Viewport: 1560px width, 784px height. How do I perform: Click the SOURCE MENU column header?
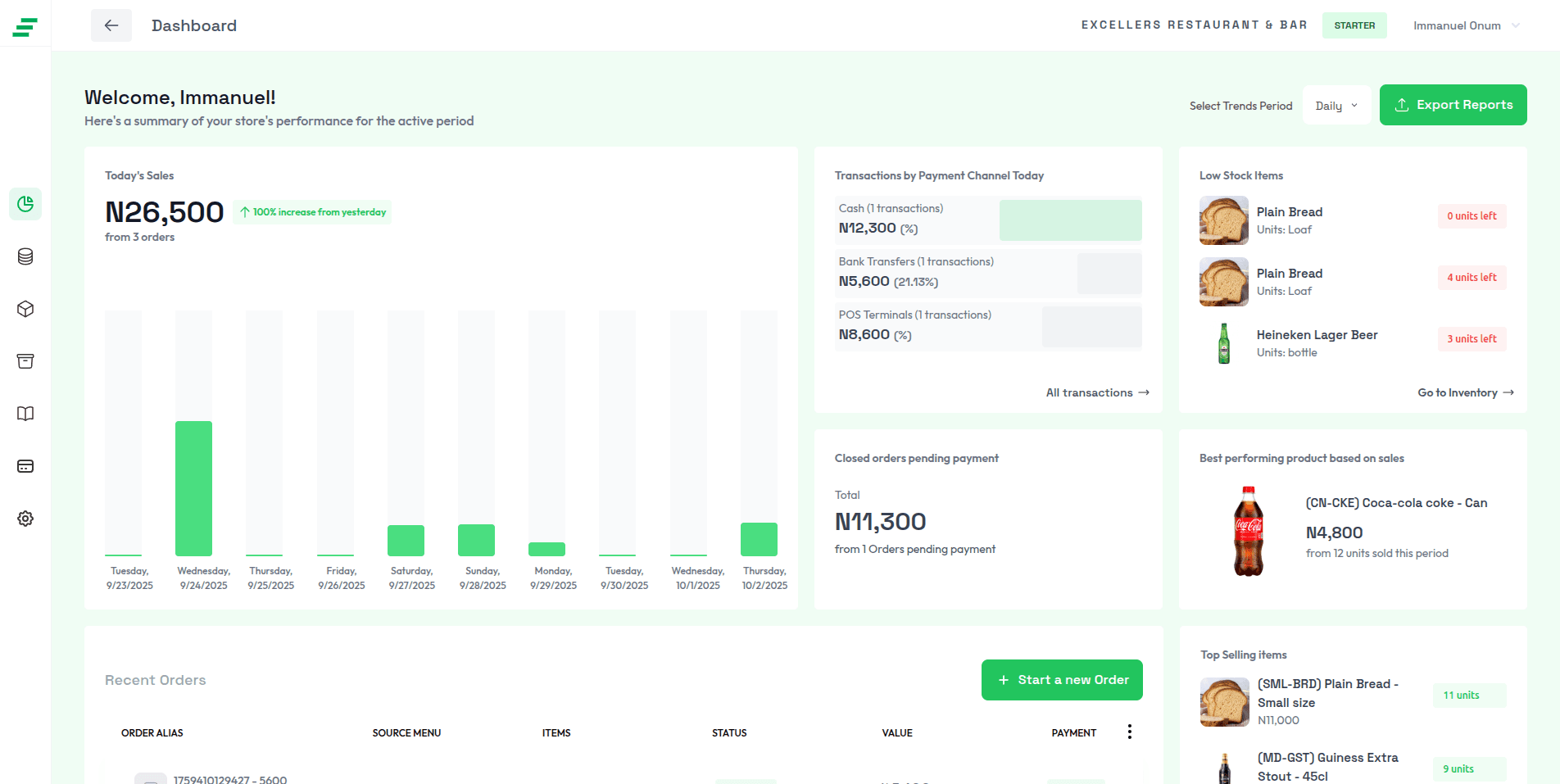tap(406, 733)
